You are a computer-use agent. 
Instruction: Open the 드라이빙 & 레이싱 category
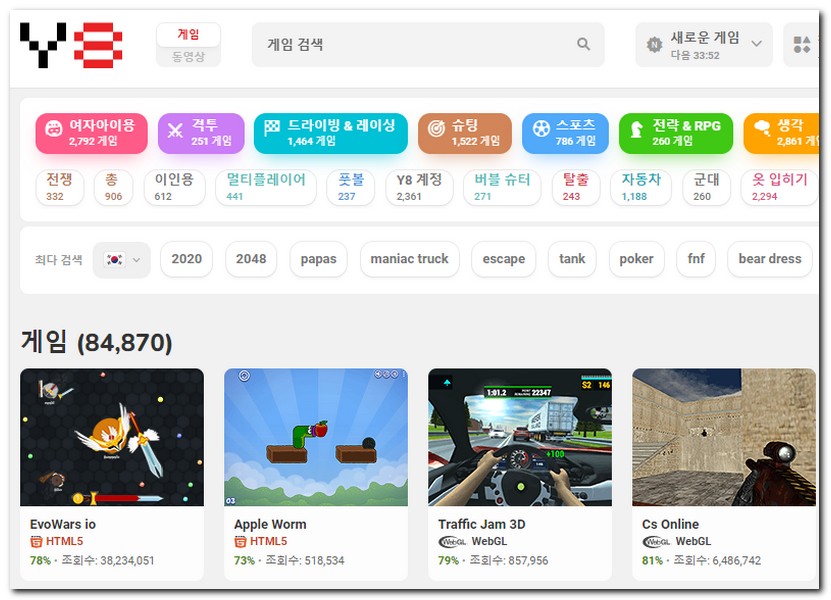pos(331,133)
